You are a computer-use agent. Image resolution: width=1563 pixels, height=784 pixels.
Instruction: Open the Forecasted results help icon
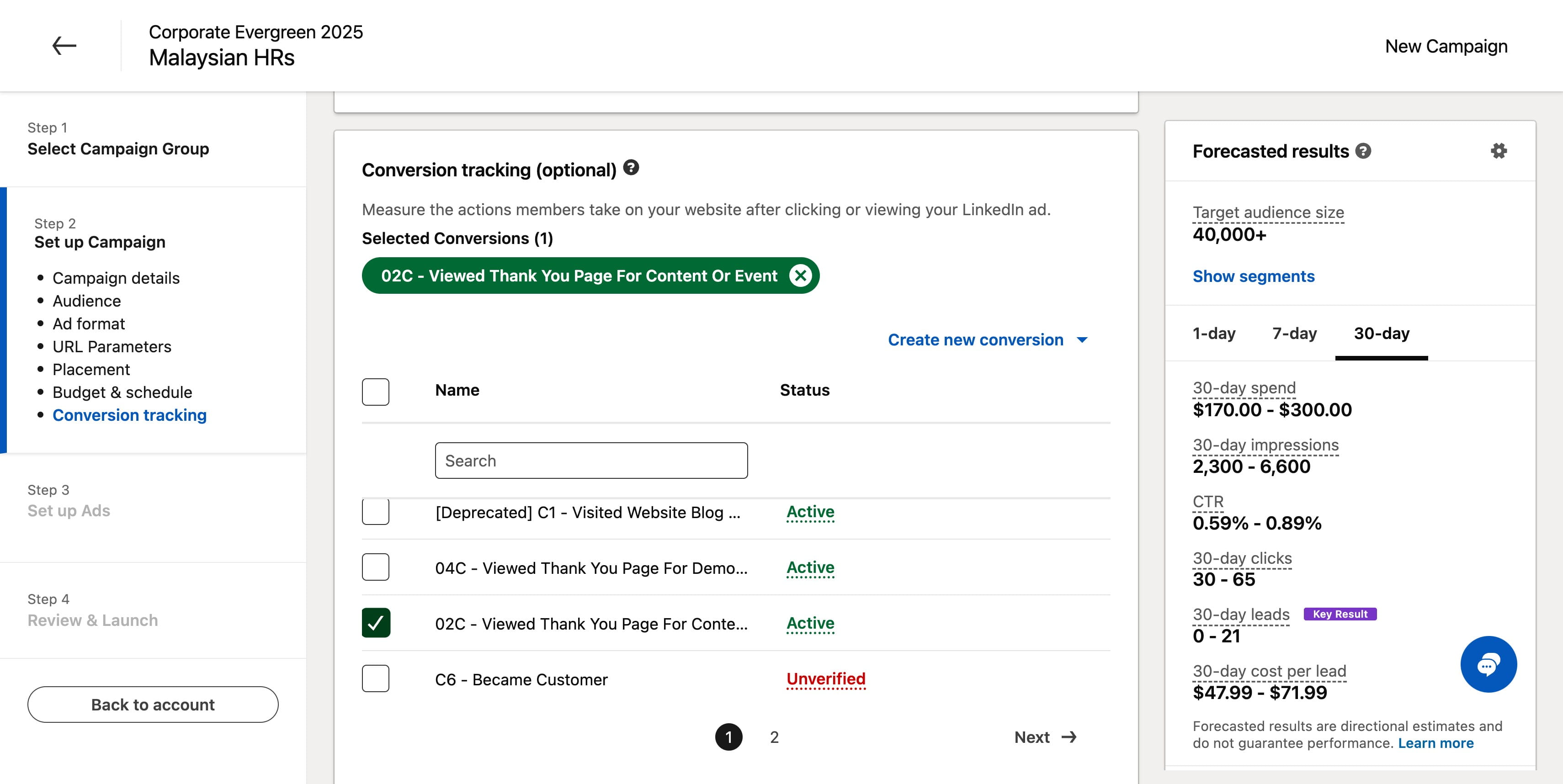click(x=1363, y=151)
